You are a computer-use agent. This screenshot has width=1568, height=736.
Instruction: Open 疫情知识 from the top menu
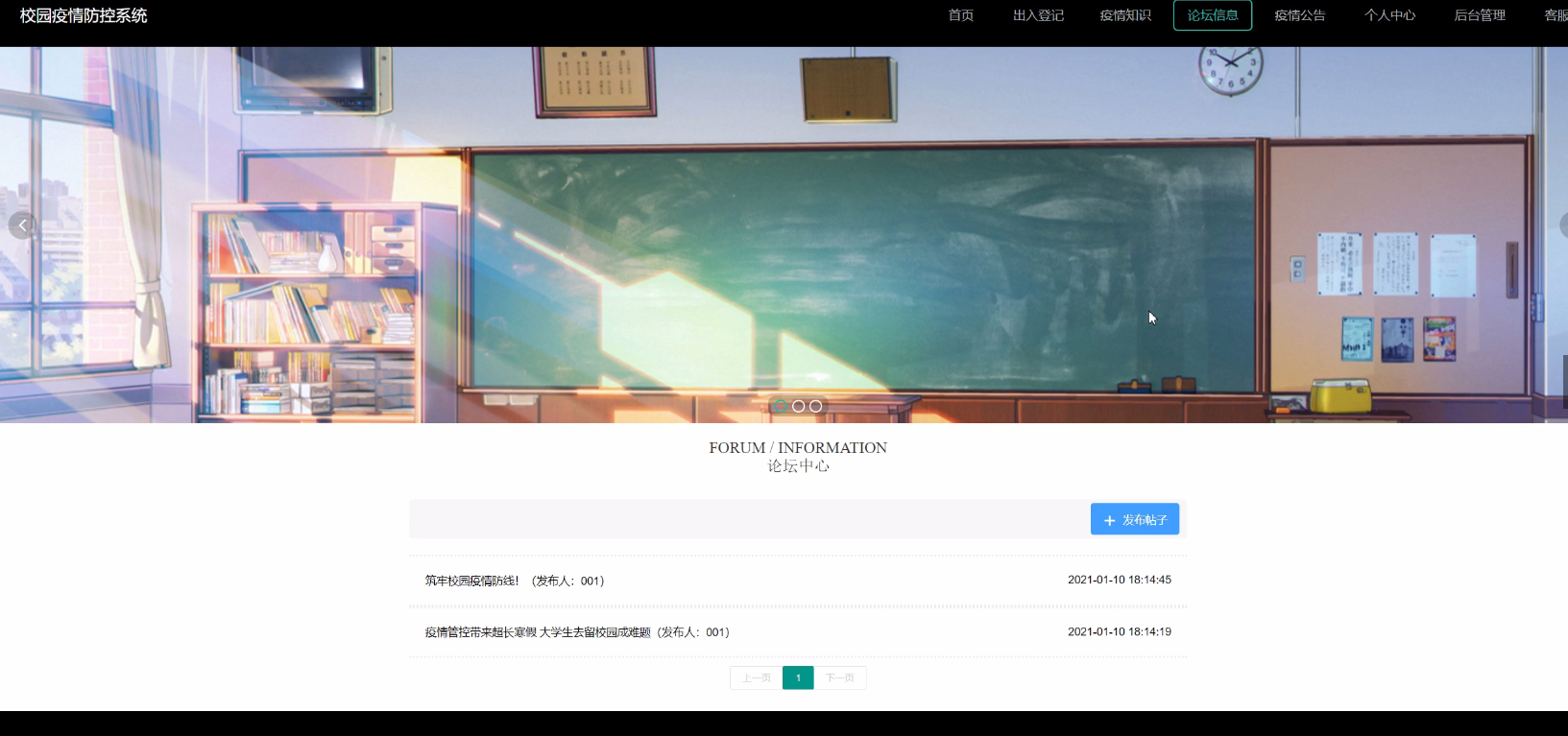tap(1125, 15)
